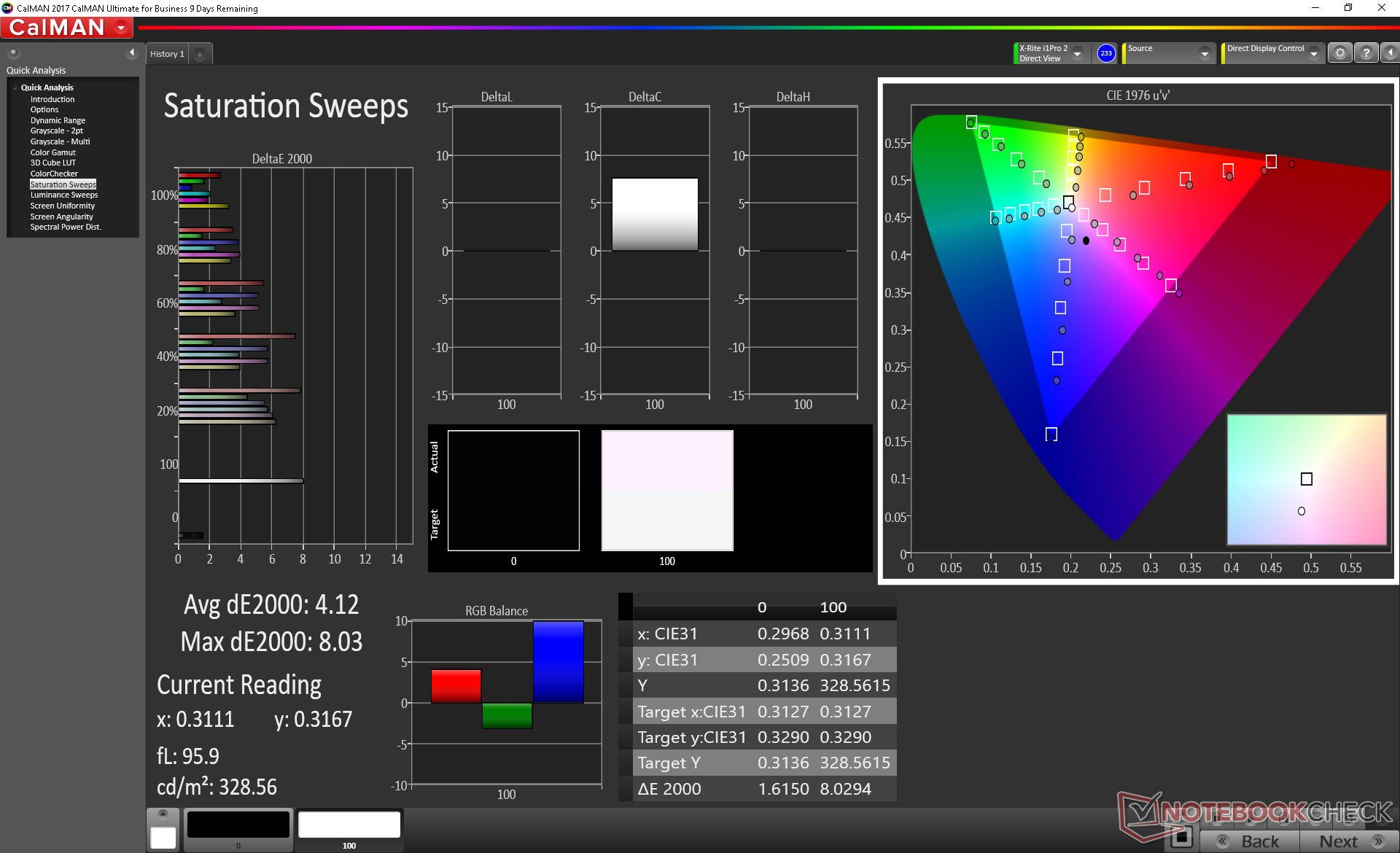Click the Next button
Screen dimensions: 1400x853
coord(1348,841)
